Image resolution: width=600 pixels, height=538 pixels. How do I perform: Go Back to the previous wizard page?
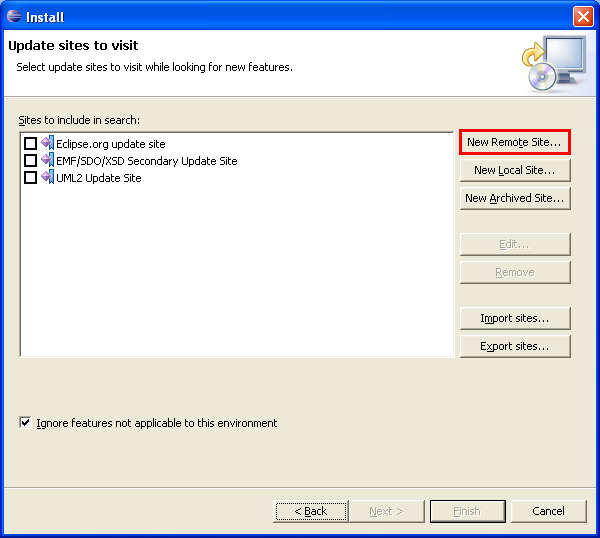pyautogui.click(x=311, y=511)
